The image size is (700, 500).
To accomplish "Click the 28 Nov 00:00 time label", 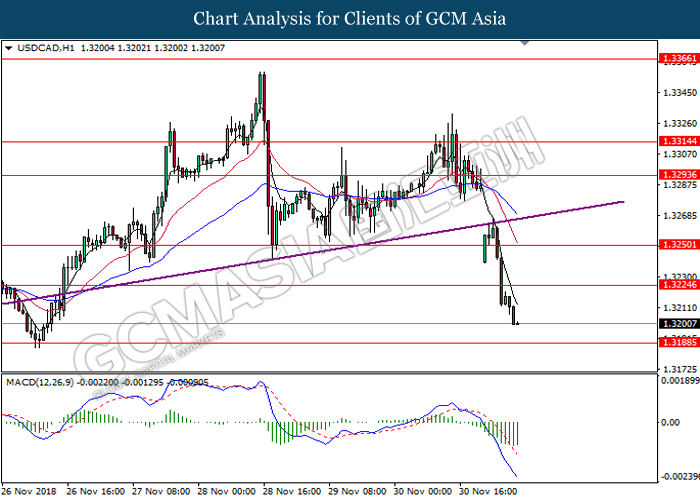I will click(227, 492).
